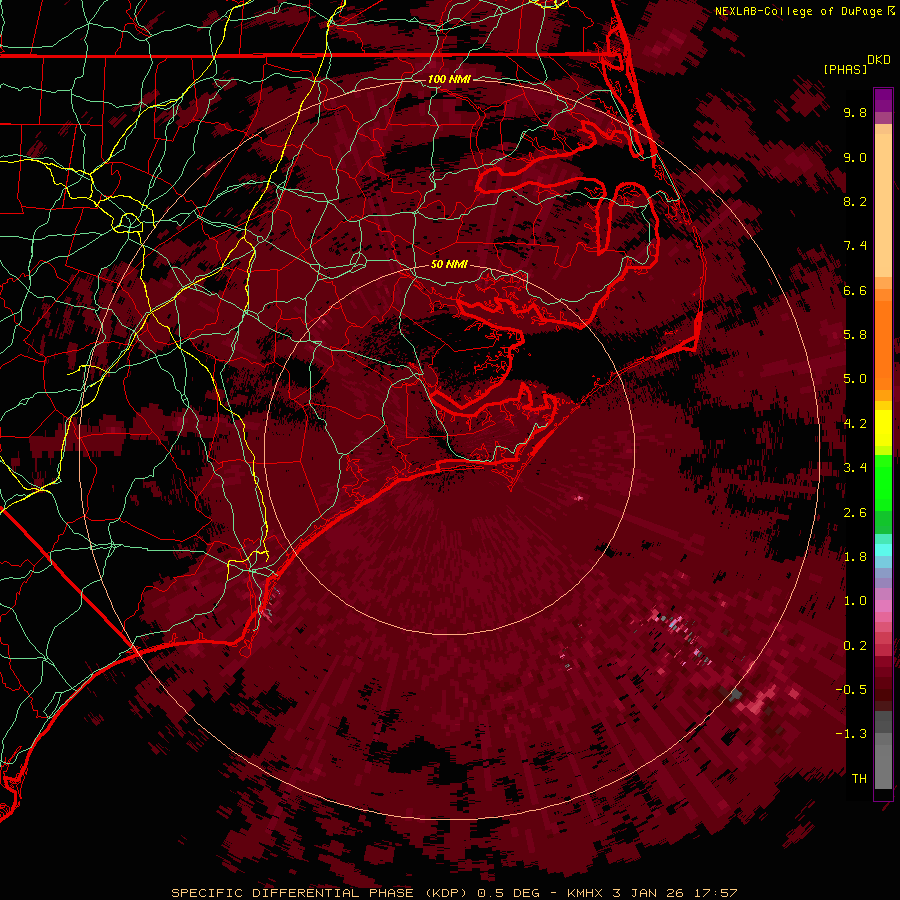Click the Specific Differential Phase caption at the bottom
This screenshot has width=900, height=900.
click(455, 893)
